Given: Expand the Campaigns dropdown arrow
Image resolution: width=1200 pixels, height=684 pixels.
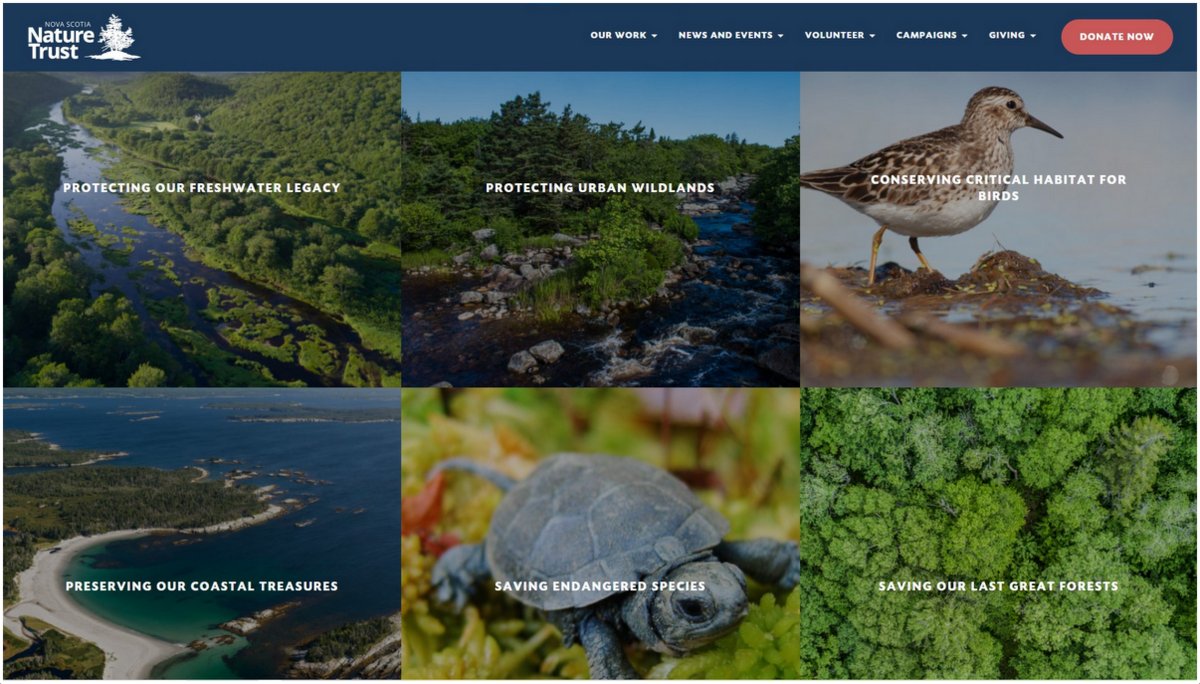Looking at the screenshot, I should coord(964,36).
